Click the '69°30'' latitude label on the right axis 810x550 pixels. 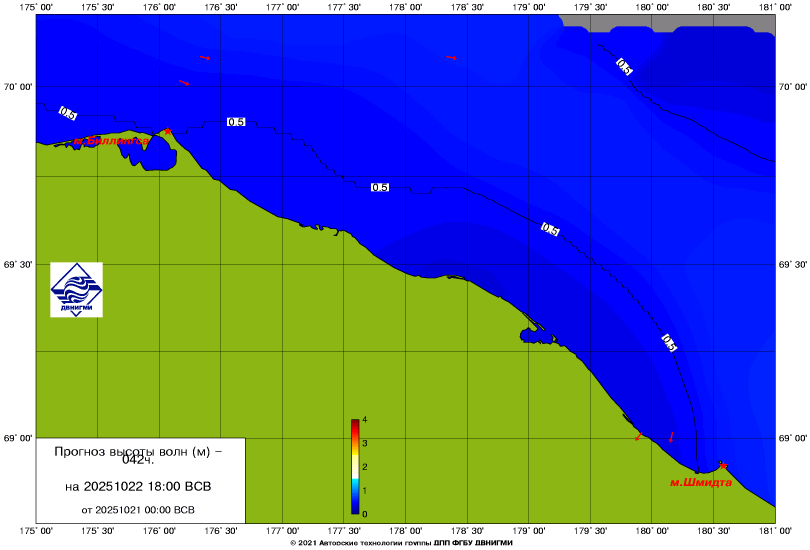tap(792, 265)
